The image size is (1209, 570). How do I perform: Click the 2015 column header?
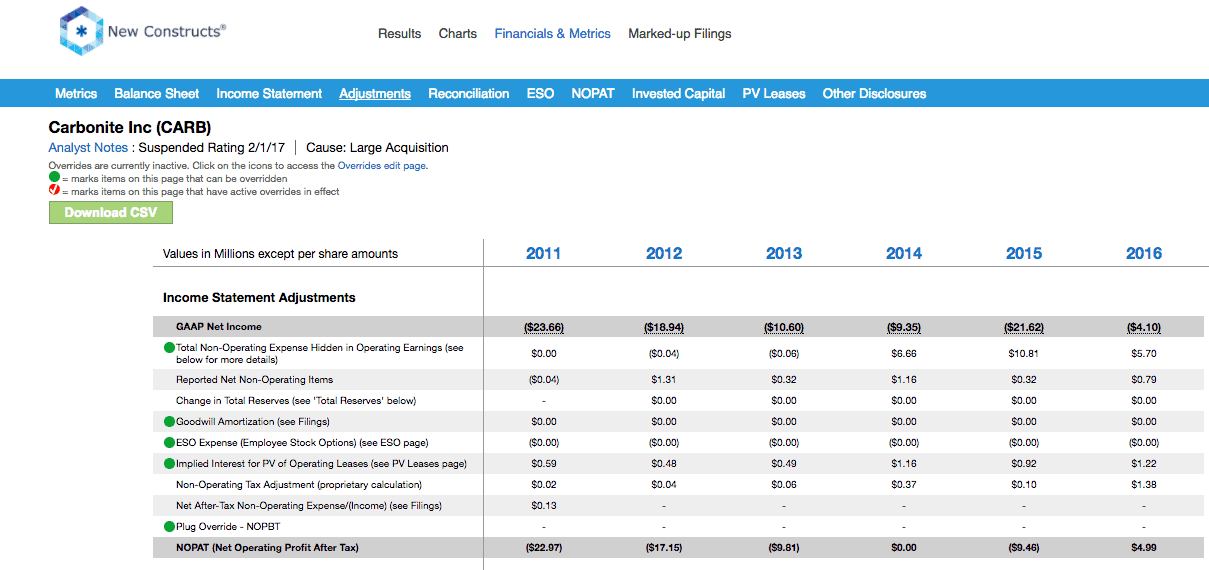[x=1024, y=253]
